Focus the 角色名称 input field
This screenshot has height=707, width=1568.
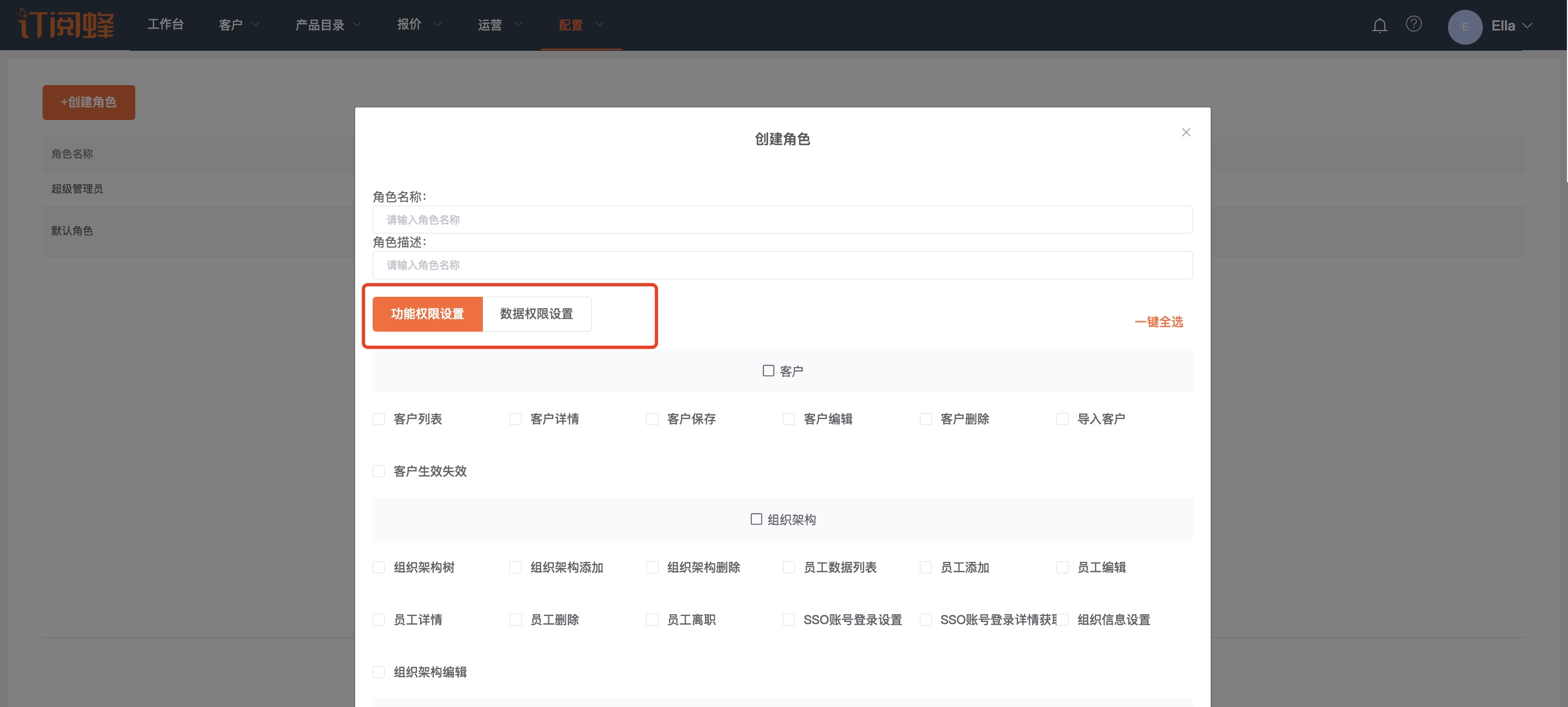(x=782, y=220)
